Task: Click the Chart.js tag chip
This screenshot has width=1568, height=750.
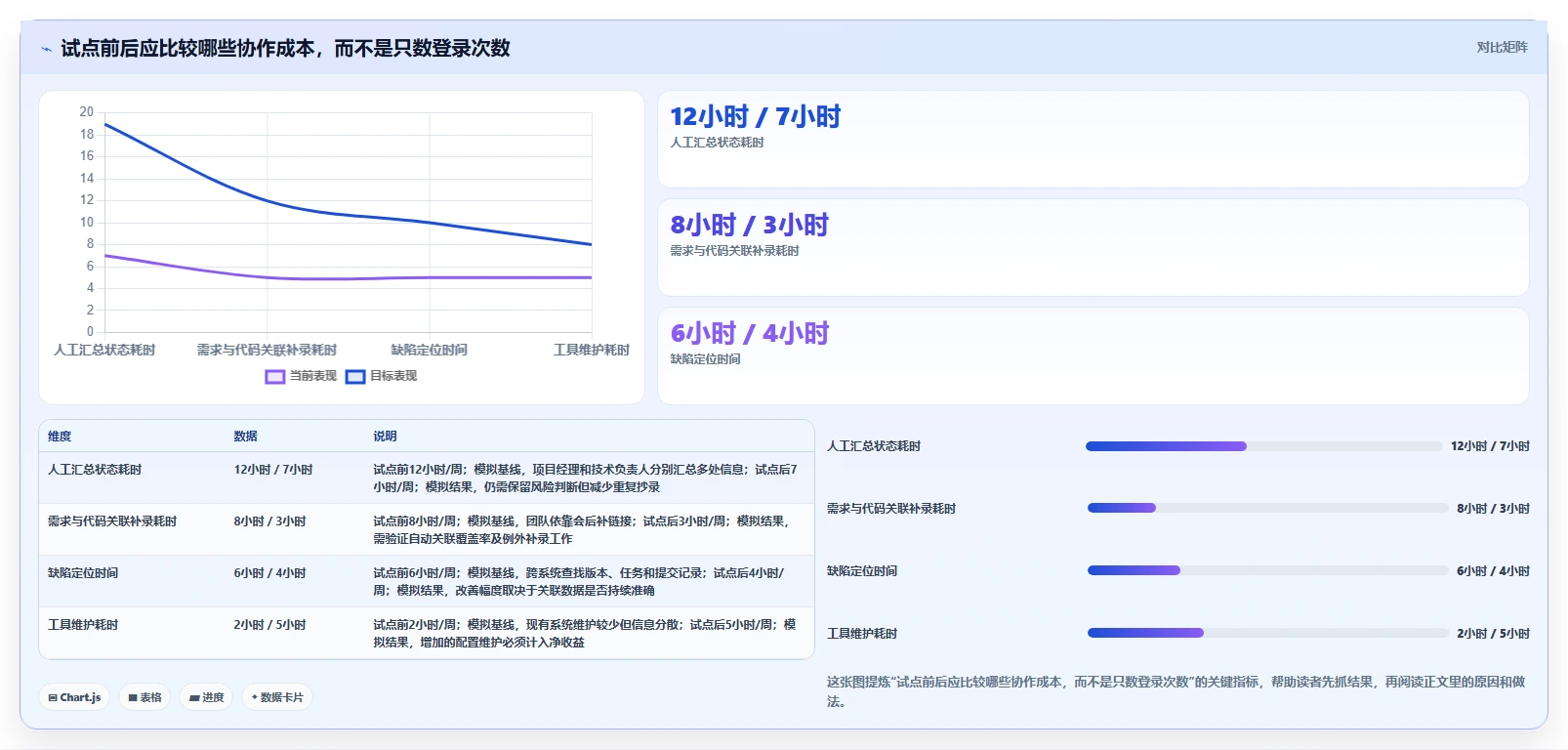Action: click(x=74, y=697)
